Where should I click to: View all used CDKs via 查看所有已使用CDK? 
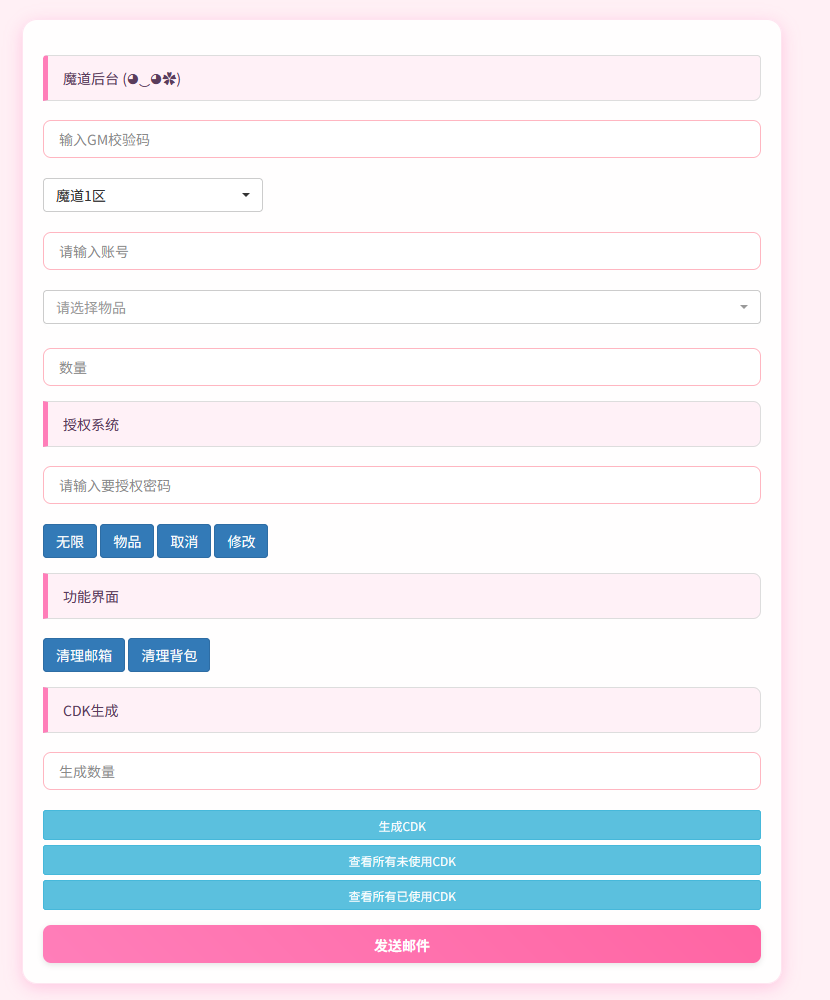click(400, 895)
